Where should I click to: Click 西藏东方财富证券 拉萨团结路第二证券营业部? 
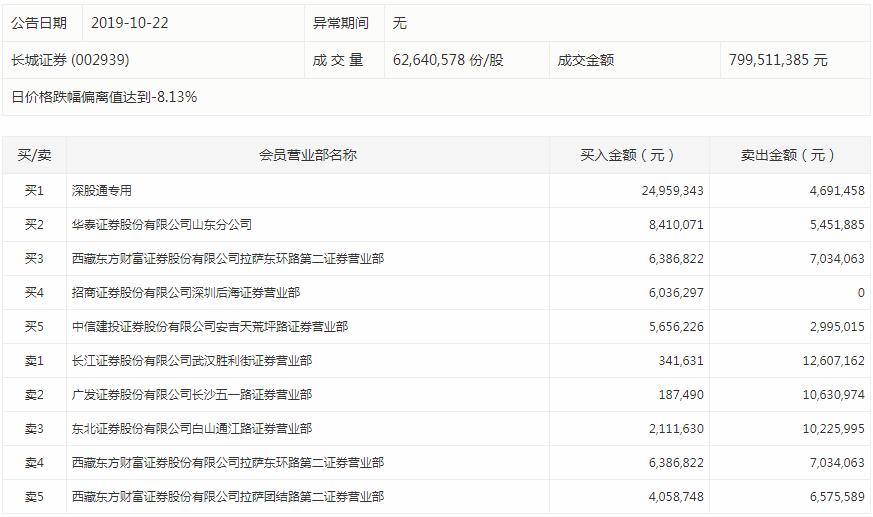point(228,496)
